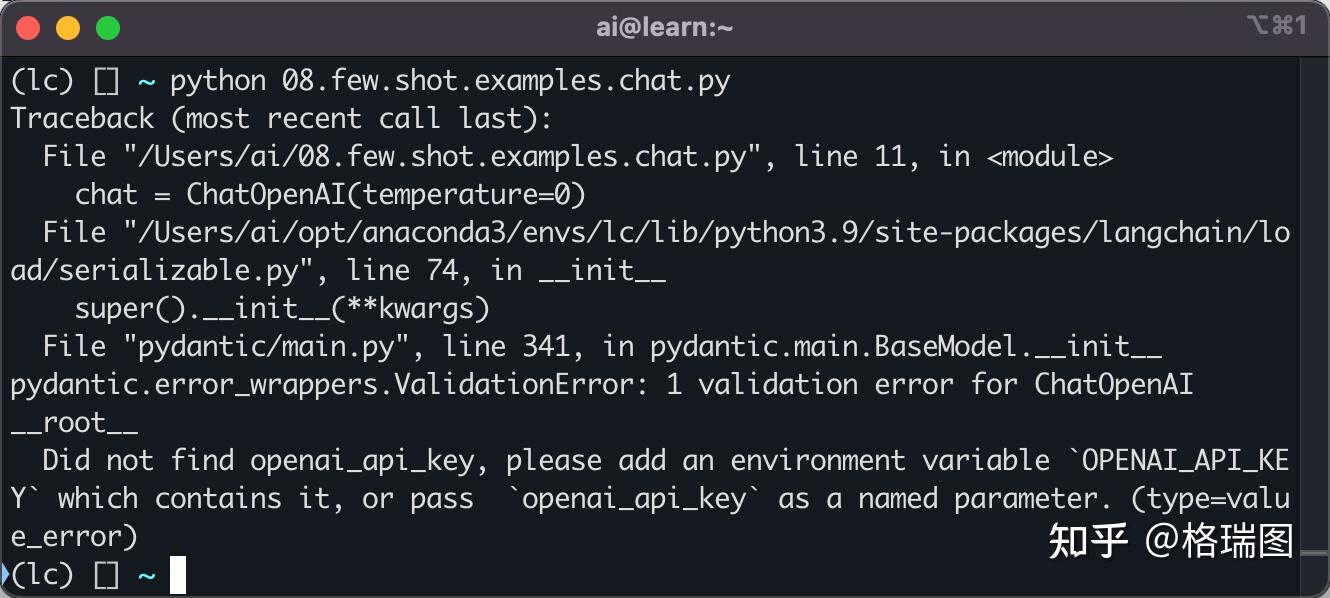Click the __root__ line in the error
This screenshot has width=1330, height=598.
point(74,423)
